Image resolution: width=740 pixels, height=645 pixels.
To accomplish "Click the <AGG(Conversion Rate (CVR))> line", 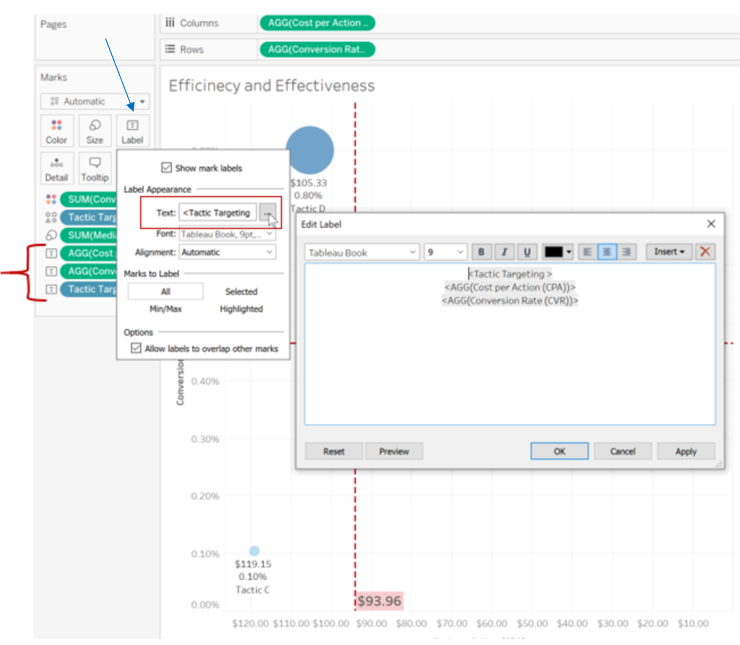I will (510, 301).
